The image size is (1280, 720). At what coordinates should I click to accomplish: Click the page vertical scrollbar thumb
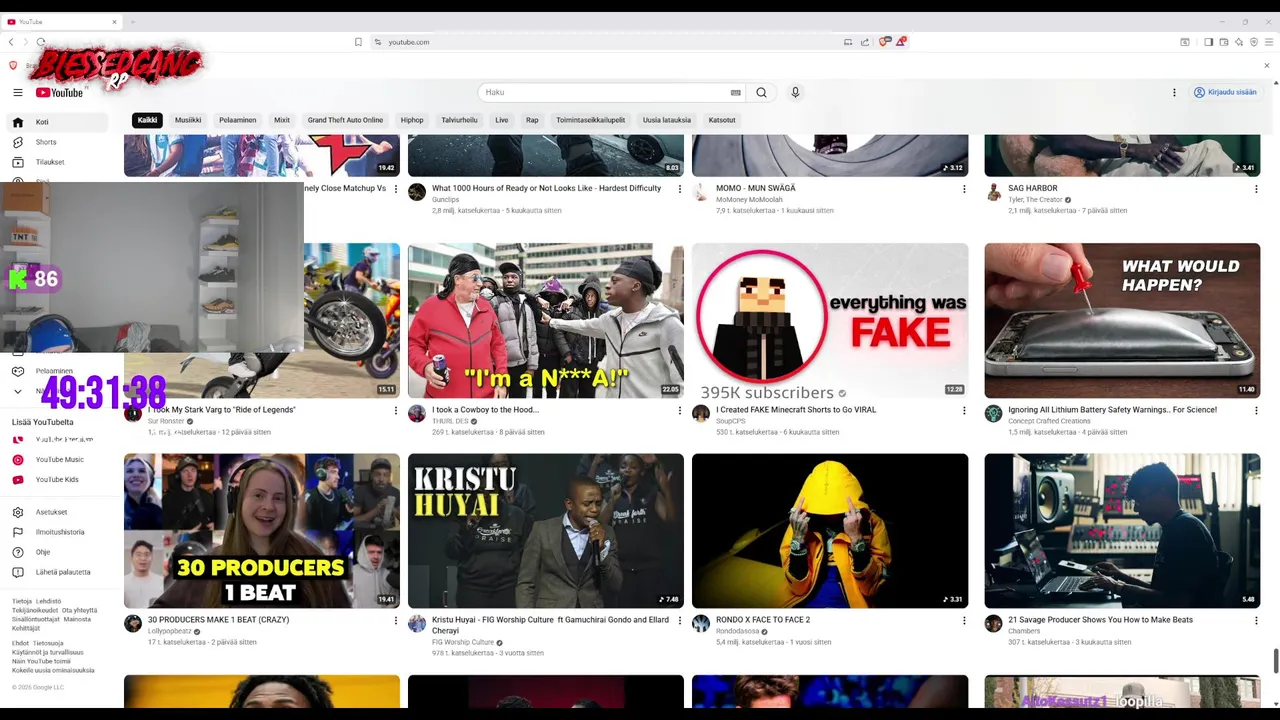1275,661
